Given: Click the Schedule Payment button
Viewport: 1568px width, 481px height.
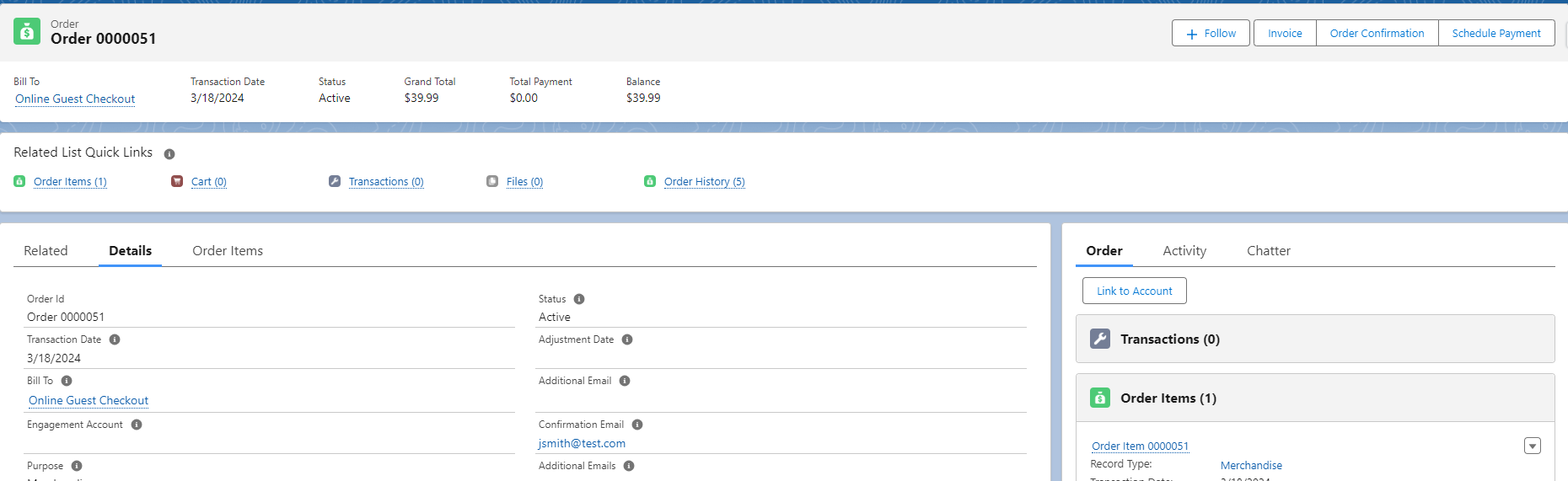Looking at the screenshot, I should (x=1496, y=34).
